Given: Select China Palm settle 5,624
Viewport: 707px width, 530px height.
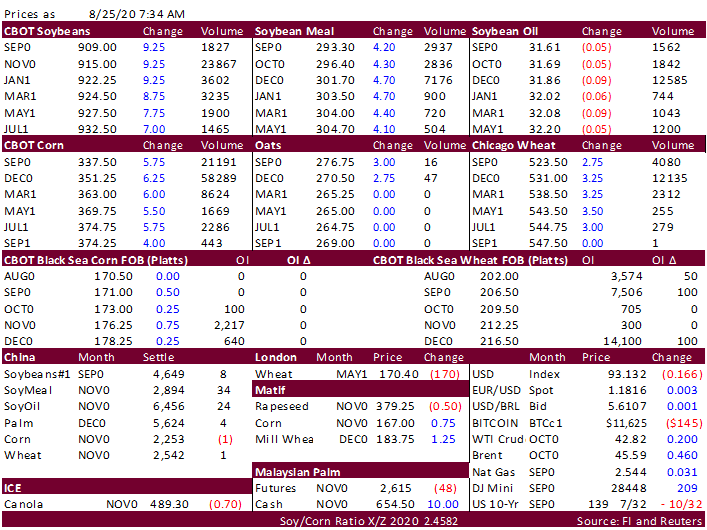Looking at the screenshot, I should coord(169,423).
